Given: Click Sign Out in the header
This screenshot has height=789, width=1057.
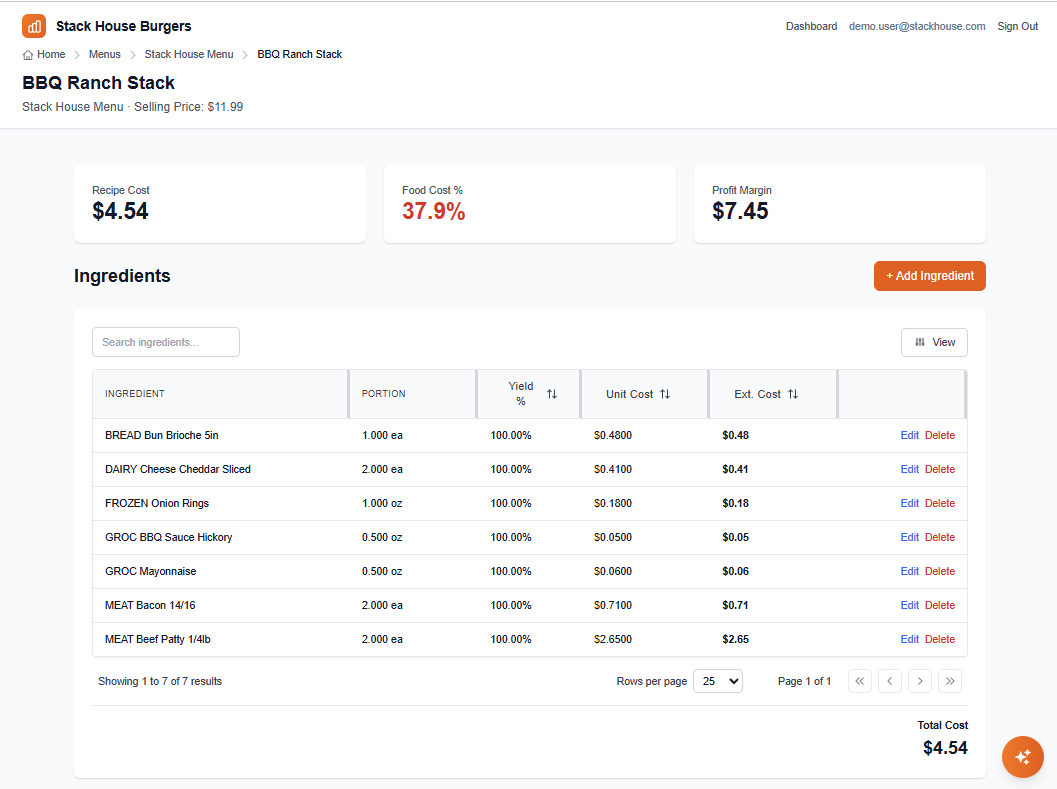Looking at the screenshot, I should (x=1017, y=26).
